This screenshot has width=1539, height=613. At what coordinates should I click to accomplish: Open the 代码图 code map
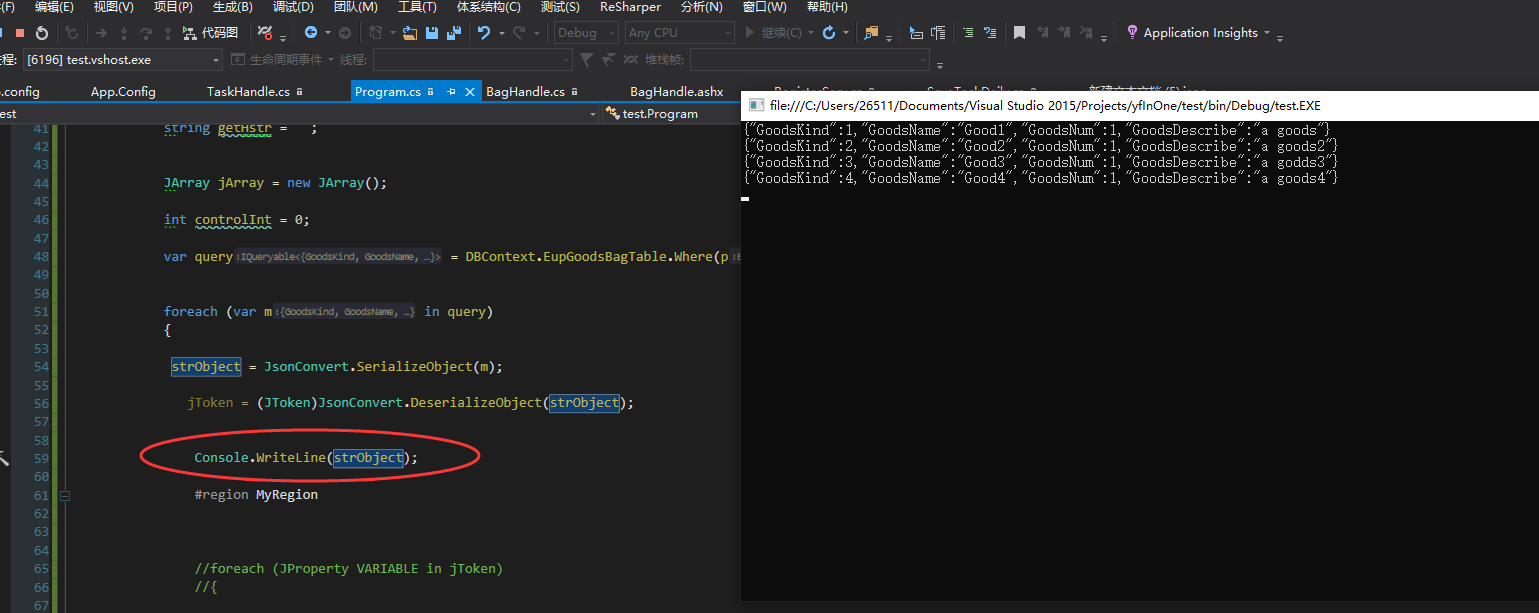click(210, 33)
